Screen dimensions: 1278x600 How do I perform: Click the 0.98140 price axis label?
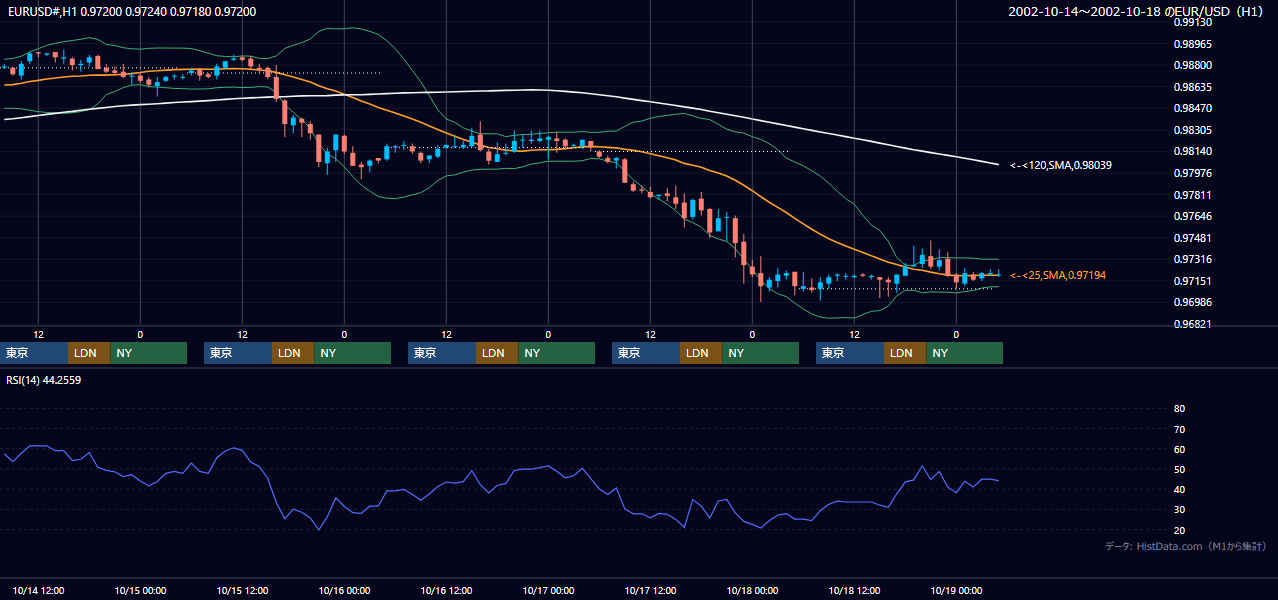1193,151
